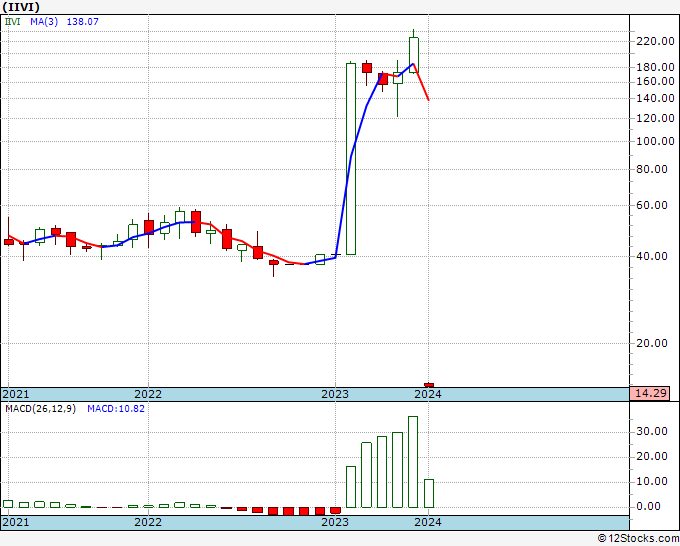Click 2024 on the price chart time axis
The height and width of the screenshot is (546, 680).
tap(428, 394)
